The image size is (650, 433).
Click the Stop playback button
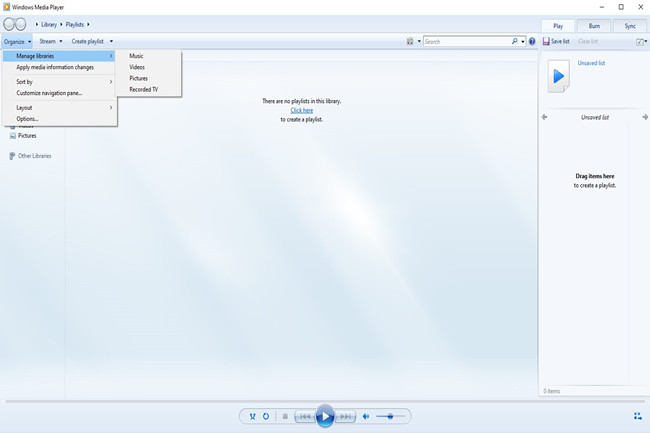(x=285, y=416)
